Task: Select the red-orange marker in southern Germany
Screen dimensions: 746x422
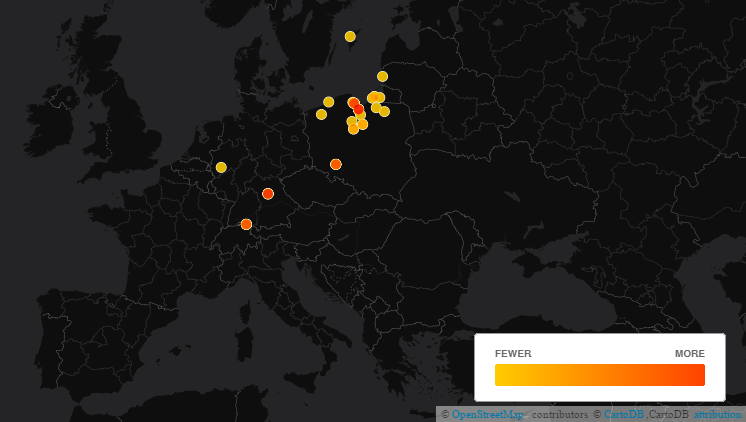Action: (x=268, y=194)
